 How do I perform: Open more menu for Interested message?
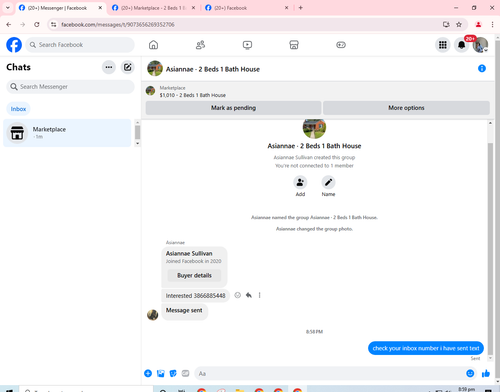[259, 295]
